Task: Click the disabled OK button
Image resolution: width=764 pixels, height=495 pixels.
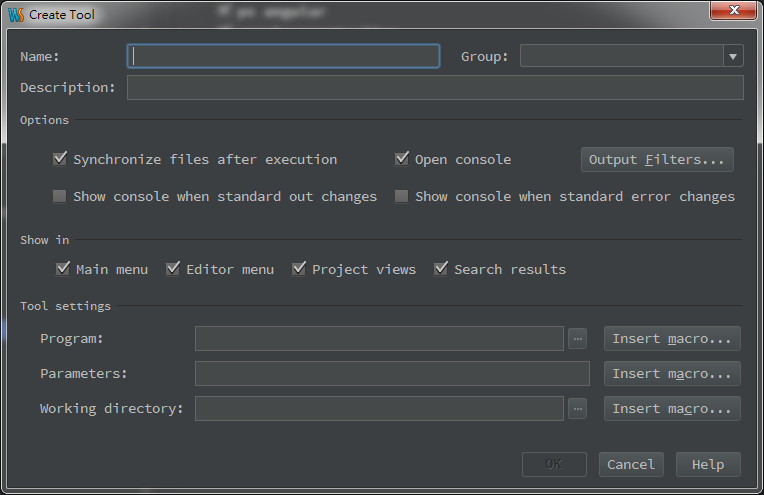Action: 554,464
